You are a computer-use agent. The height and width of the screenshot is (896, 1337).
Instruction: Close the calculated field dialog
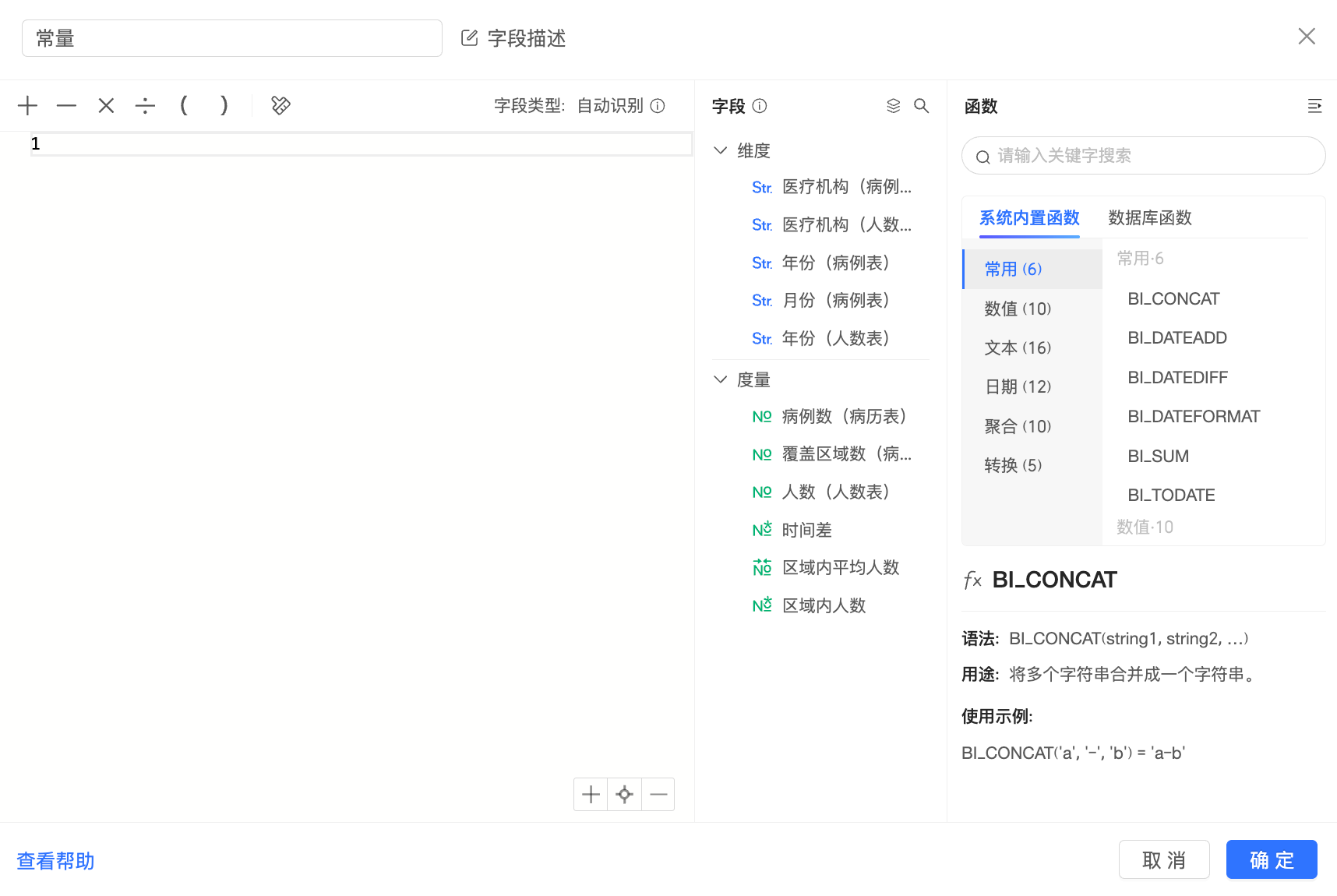point(1307,37)
